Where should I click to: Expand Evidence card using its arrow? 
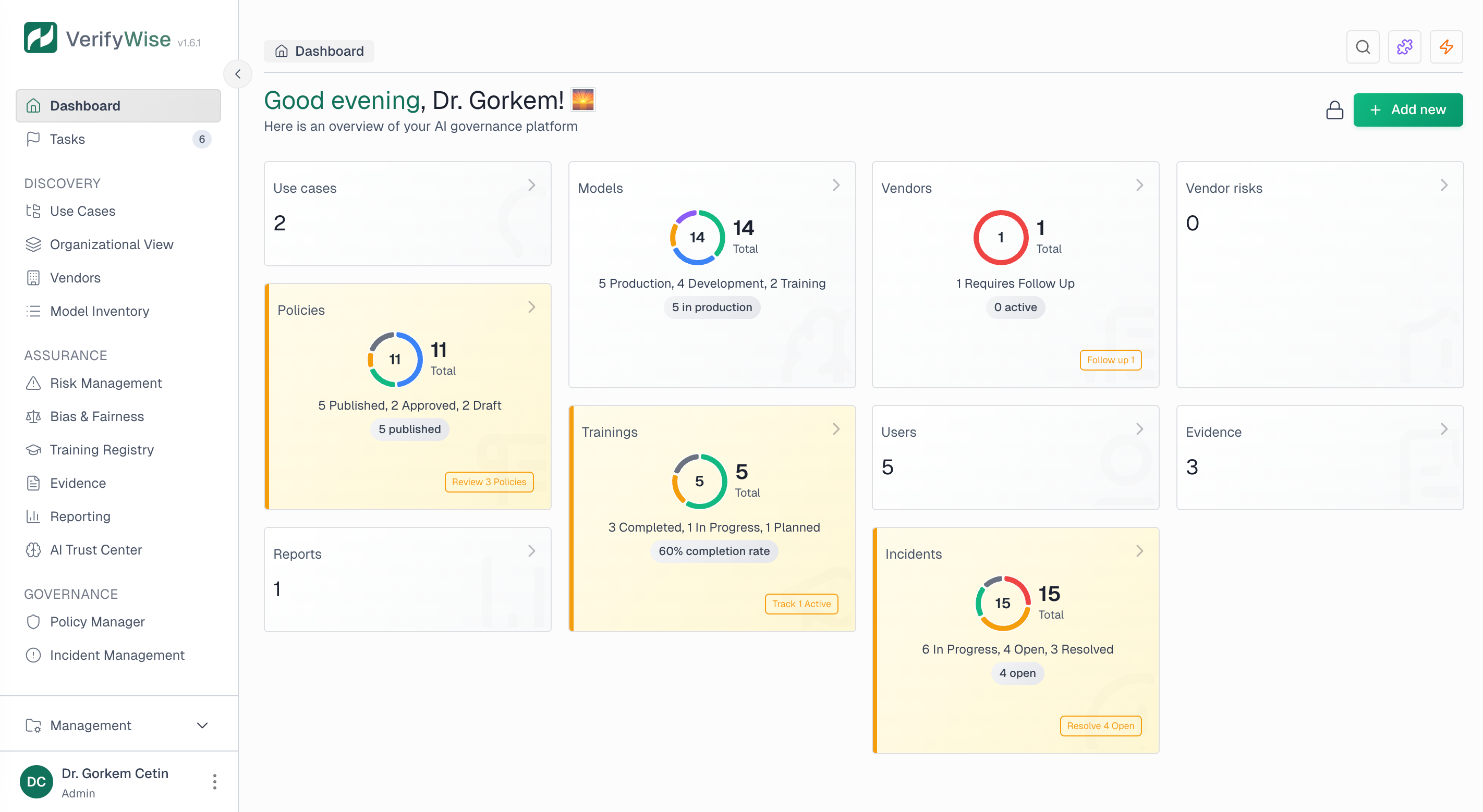1443,428
